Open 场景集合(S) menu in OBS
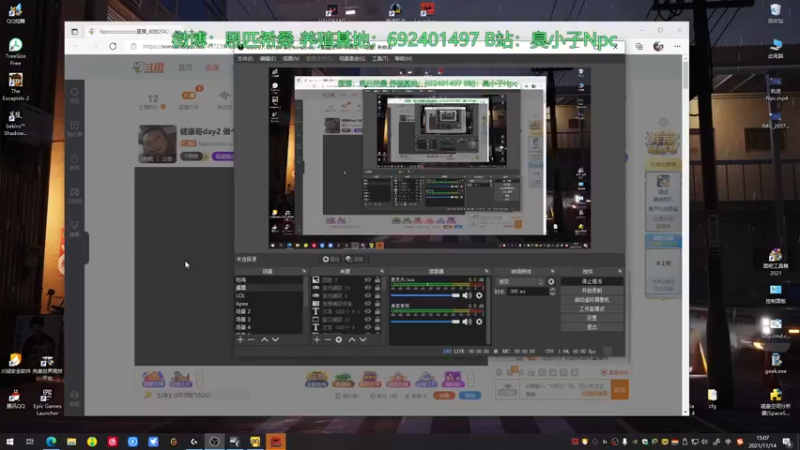This screenshot has height=450, width=800. 352,59
